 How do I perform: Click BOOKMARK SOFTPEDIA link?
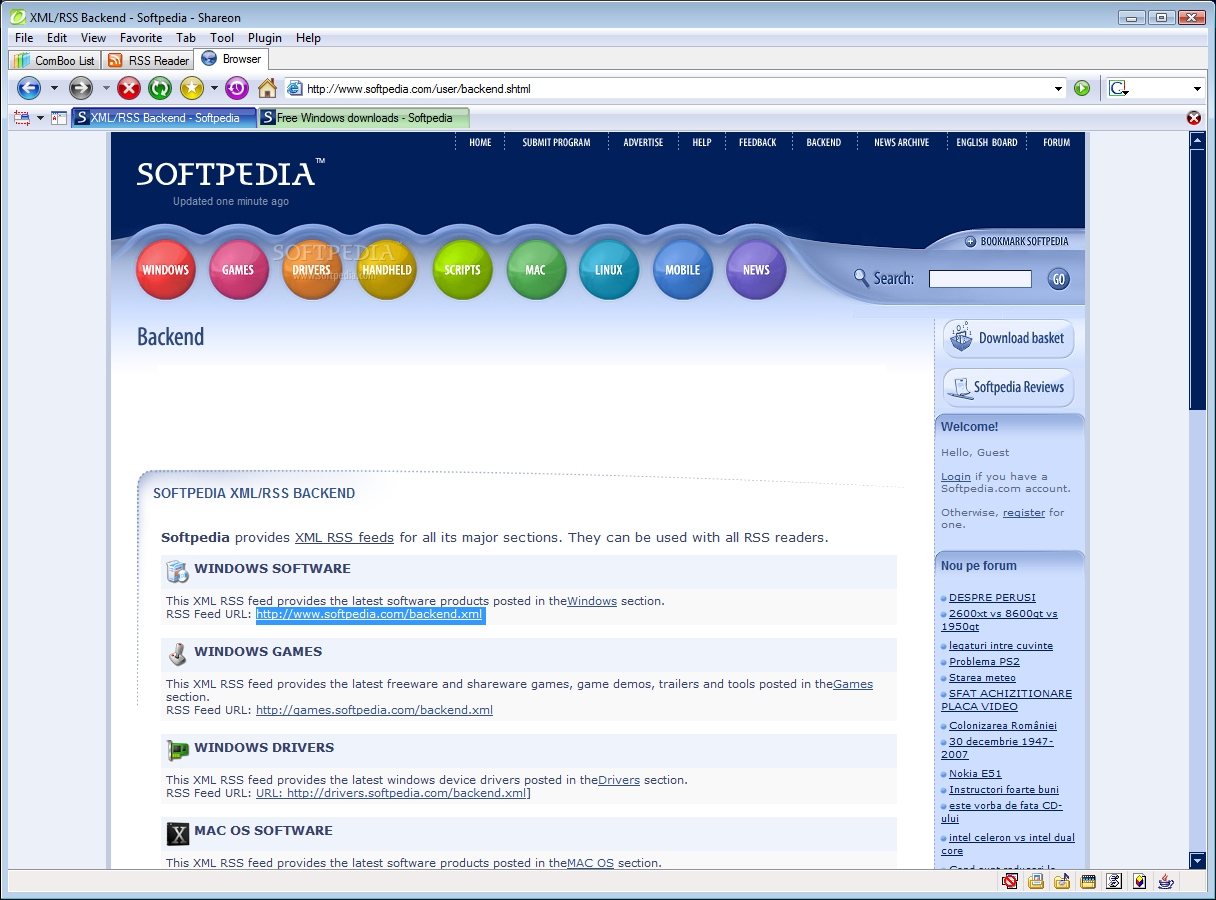pos(1017,241)
